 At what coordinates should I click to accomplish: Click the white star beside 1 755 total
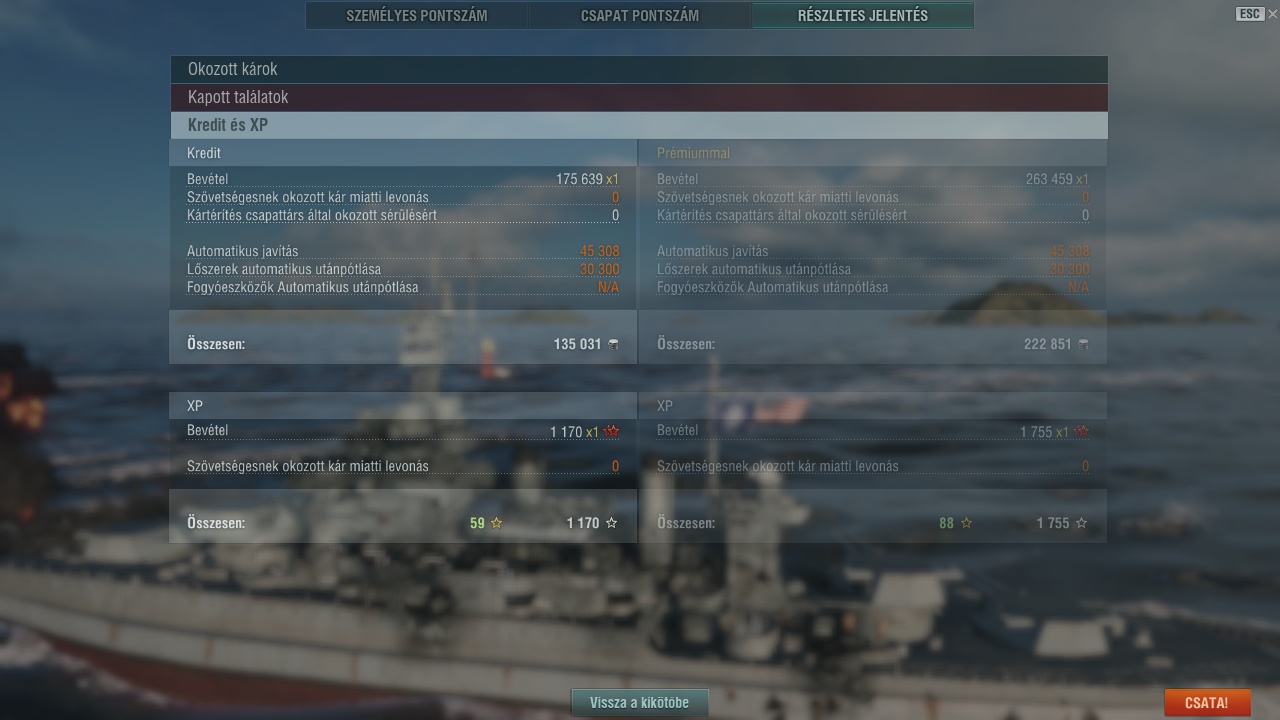pyautogui.click(x=1081, y=523)
